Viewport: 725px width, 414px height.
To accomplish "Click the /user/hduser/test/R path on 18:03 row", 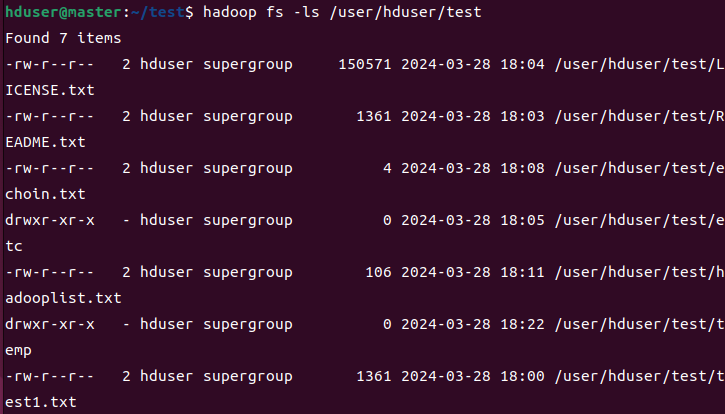I will [x=639, y=116].
